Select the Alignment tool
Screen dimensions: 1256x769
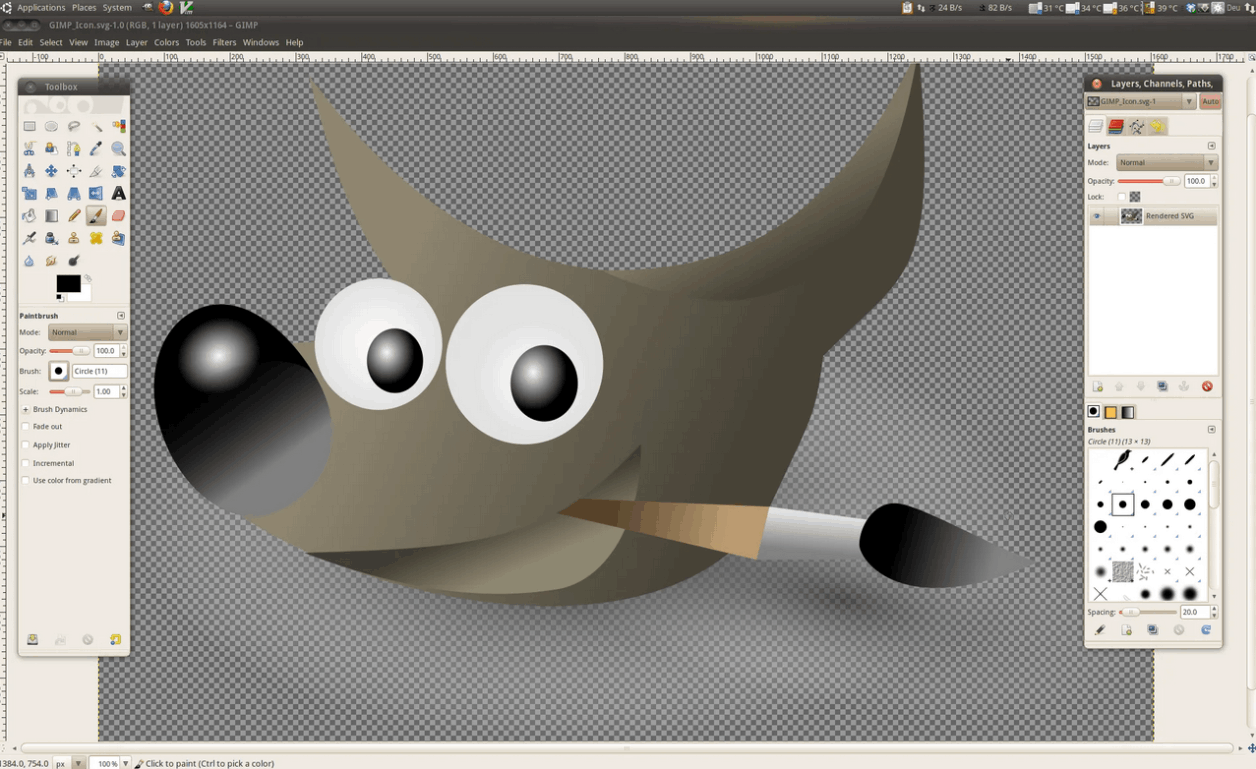point(74,171)
